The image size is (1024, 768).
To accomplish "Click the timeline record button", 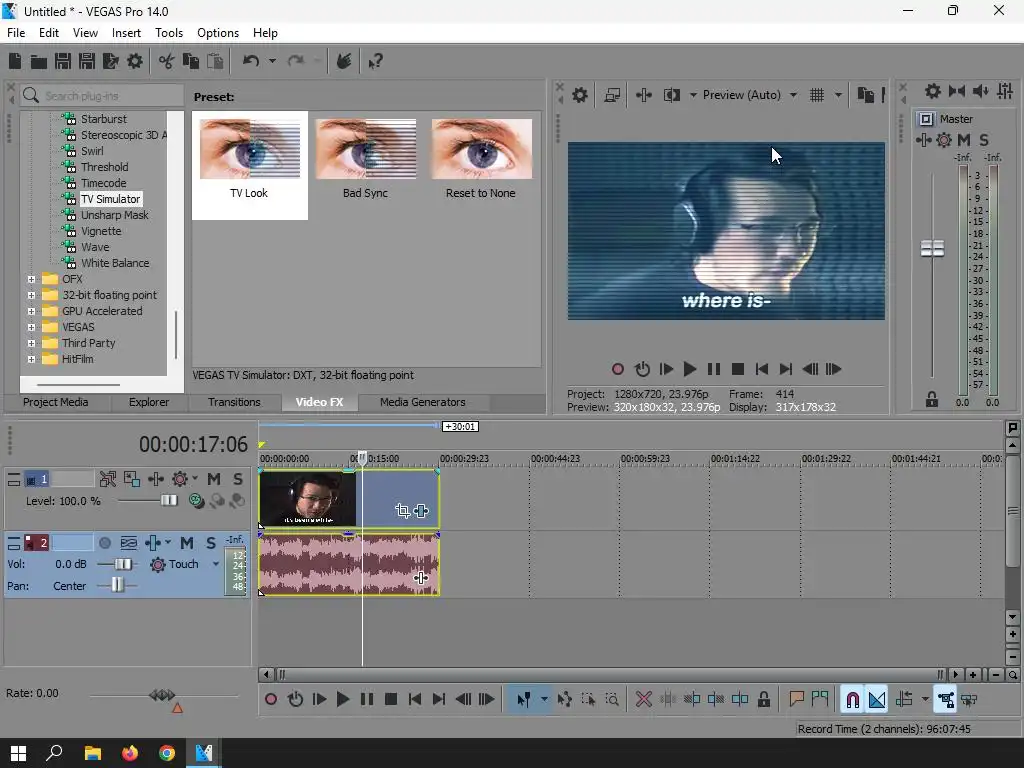I will click(x=270, y=699).
